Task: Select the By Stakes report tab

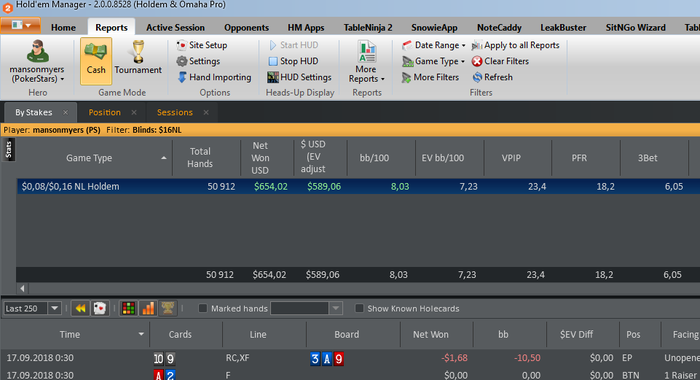Action: [33, 113]
